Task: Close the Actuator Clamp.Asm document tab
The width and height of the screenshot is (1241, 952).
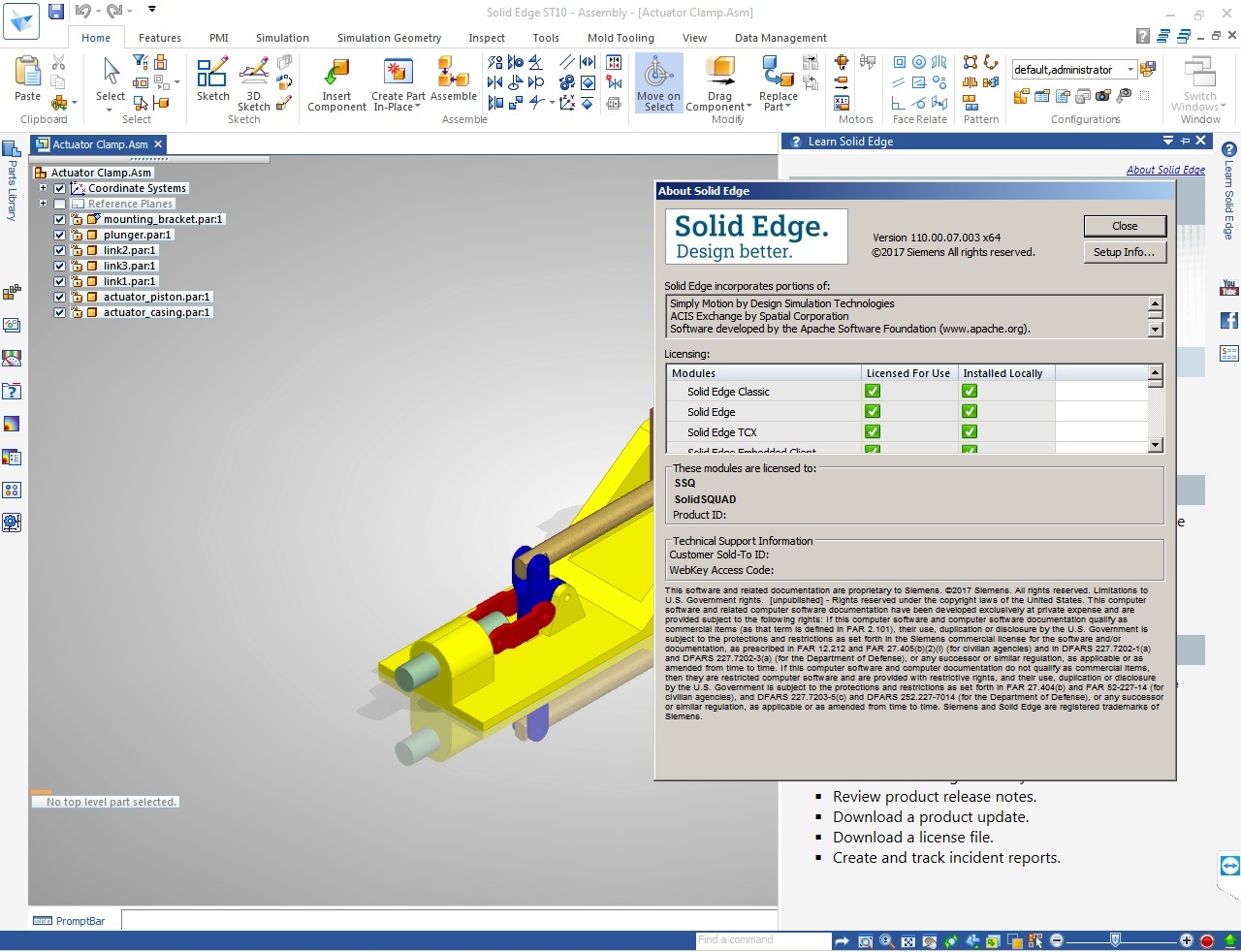Action: point(158,144)
